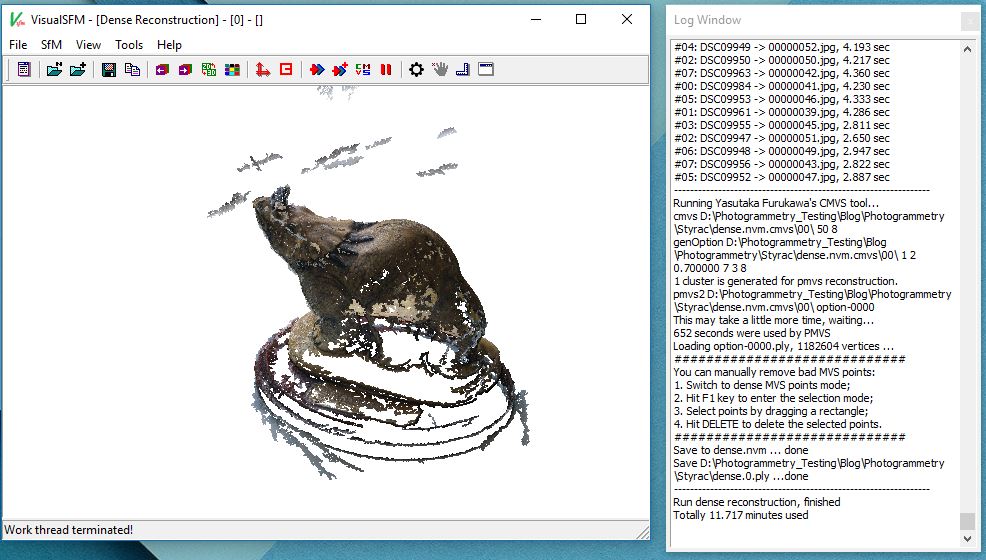Show the colorful image thumbnails grid icon
Screen dimensions: 986x560
[x=232, y=70]
